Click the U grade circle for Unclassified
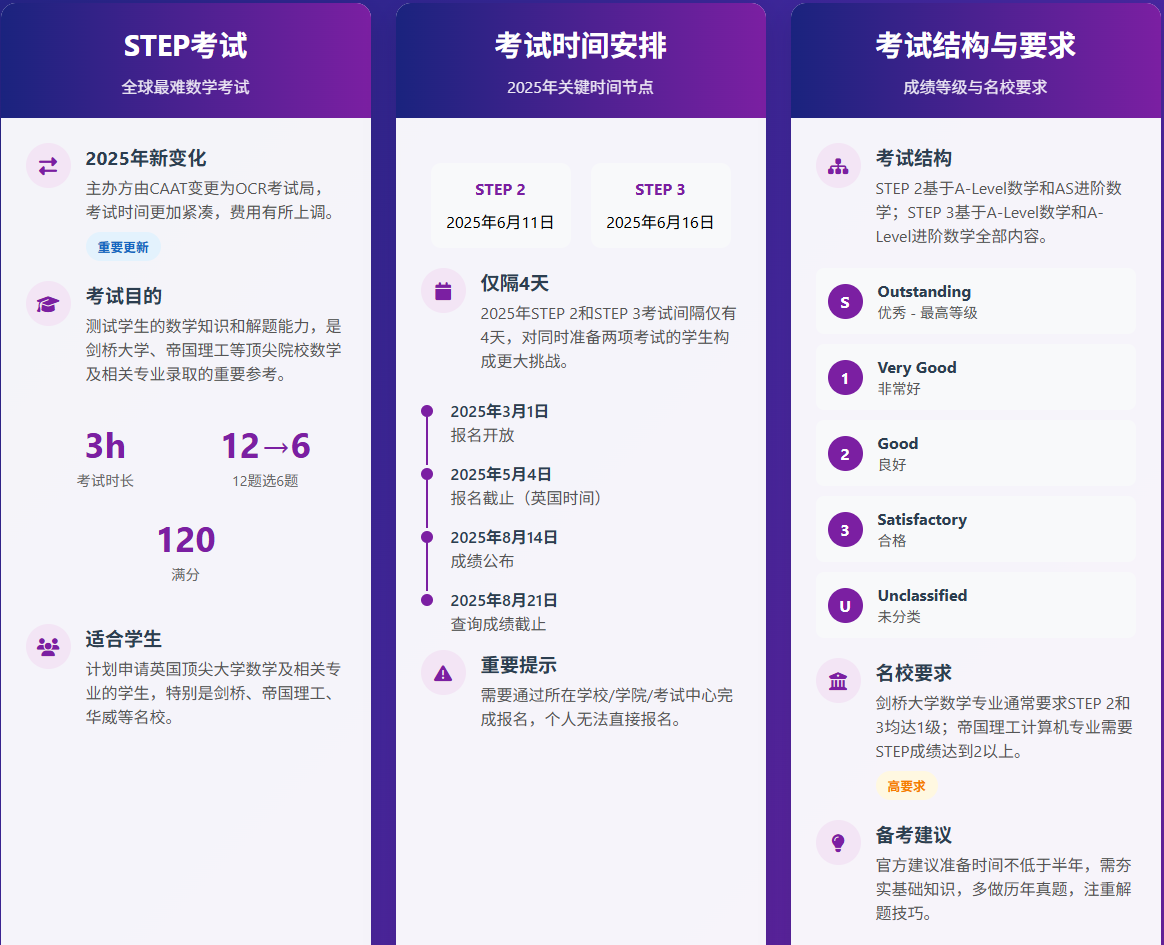This screenshot has width=1164, height=945. point(845,606)
